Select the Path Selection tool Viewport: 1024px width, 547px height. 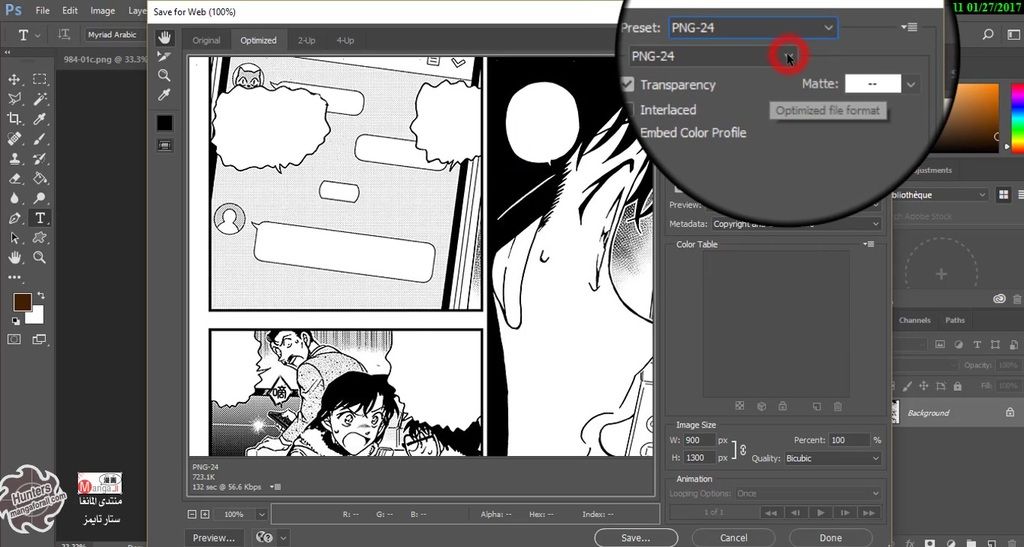tap(14, 238)
